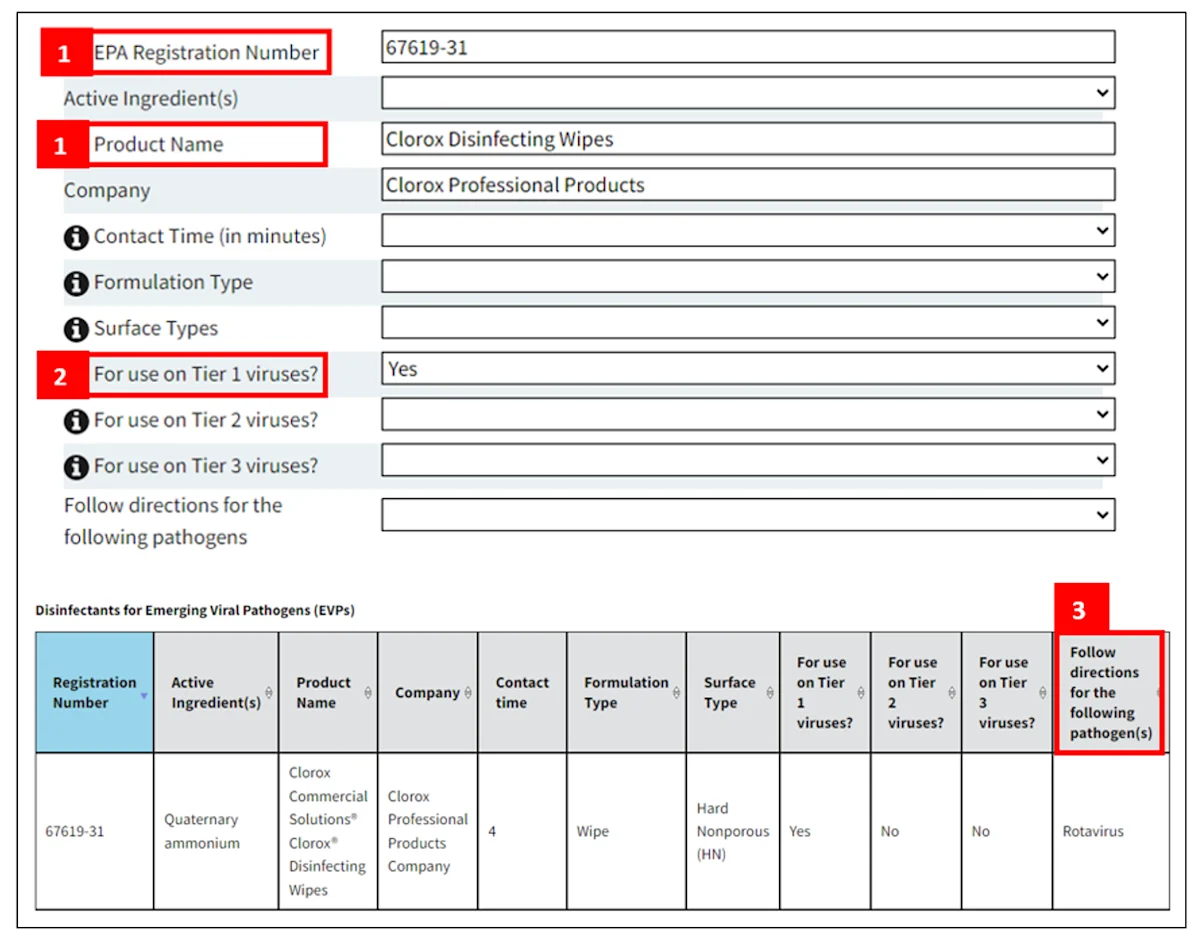Sort by Registration Number column arrow

[145, 694]
